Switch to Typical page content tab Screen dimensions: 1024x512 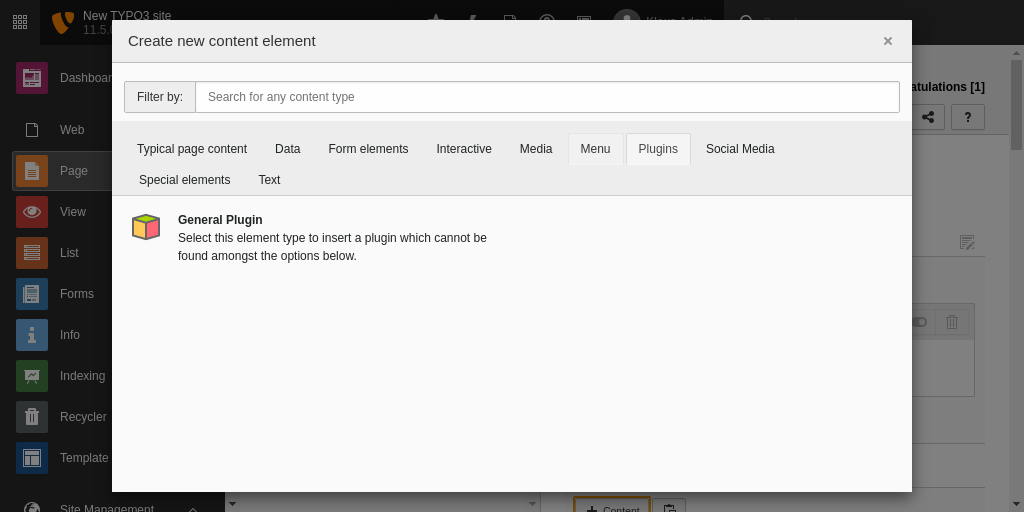tap(192, 149)
